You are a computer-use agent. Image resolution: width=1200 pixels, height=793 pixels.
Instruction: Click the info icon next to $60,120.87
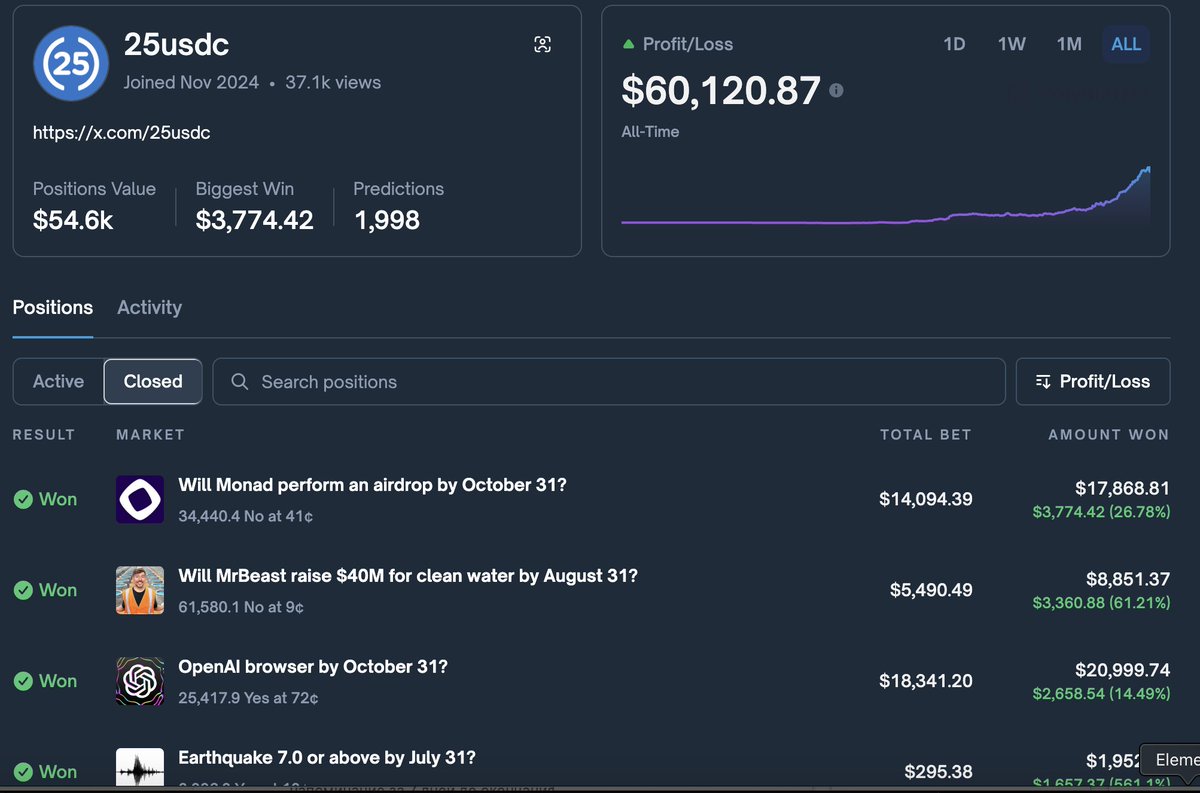(836, 90)
